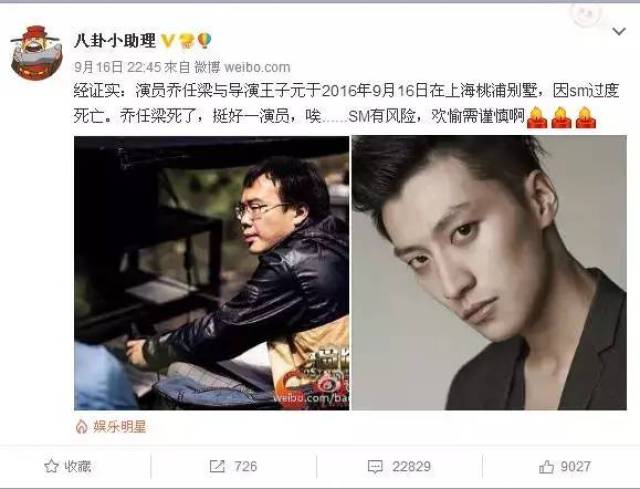Click the 八卦小助理 profile avatar
Image resolution: width=640 pixels, height=489 pixels.
click(x=36, y=53)
